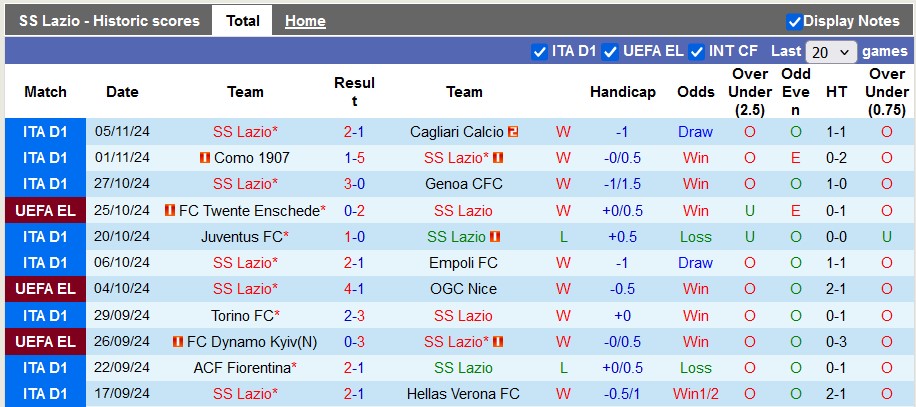Switch to the Total tab

click(242, 21)
